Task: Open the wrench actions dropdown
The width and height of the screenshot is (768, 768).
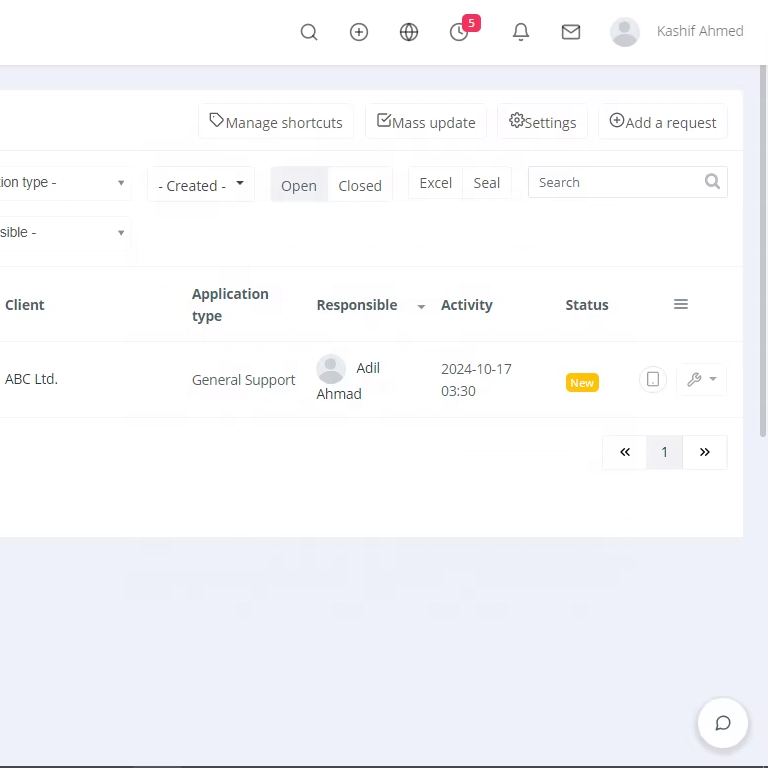Action: click(x=702, y=380)
